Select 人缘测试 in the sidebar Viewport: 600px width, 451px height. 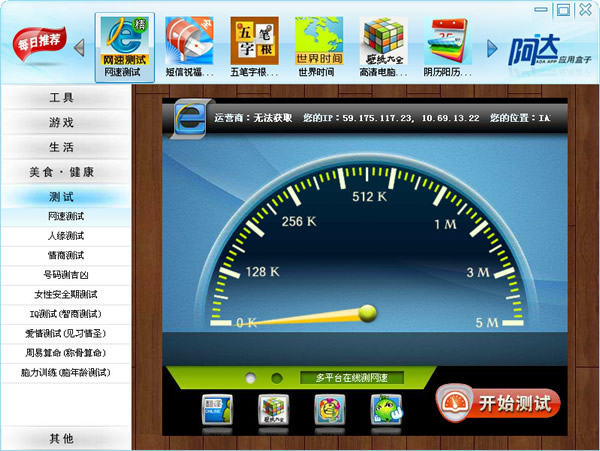click(66, 236)
